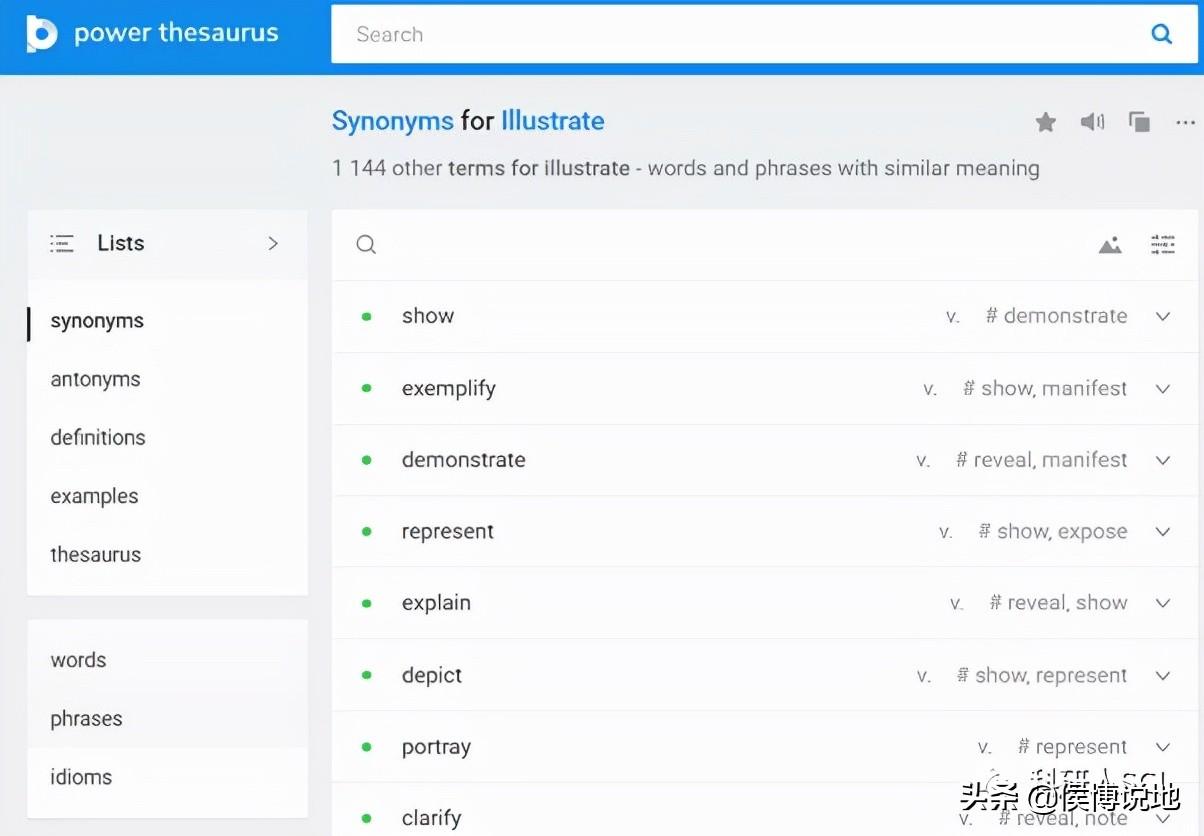Star the Illustrate synonyms page
The width and height of the screenshot is (1204, 836).
pyautogui.click(x=1046, y=122)
